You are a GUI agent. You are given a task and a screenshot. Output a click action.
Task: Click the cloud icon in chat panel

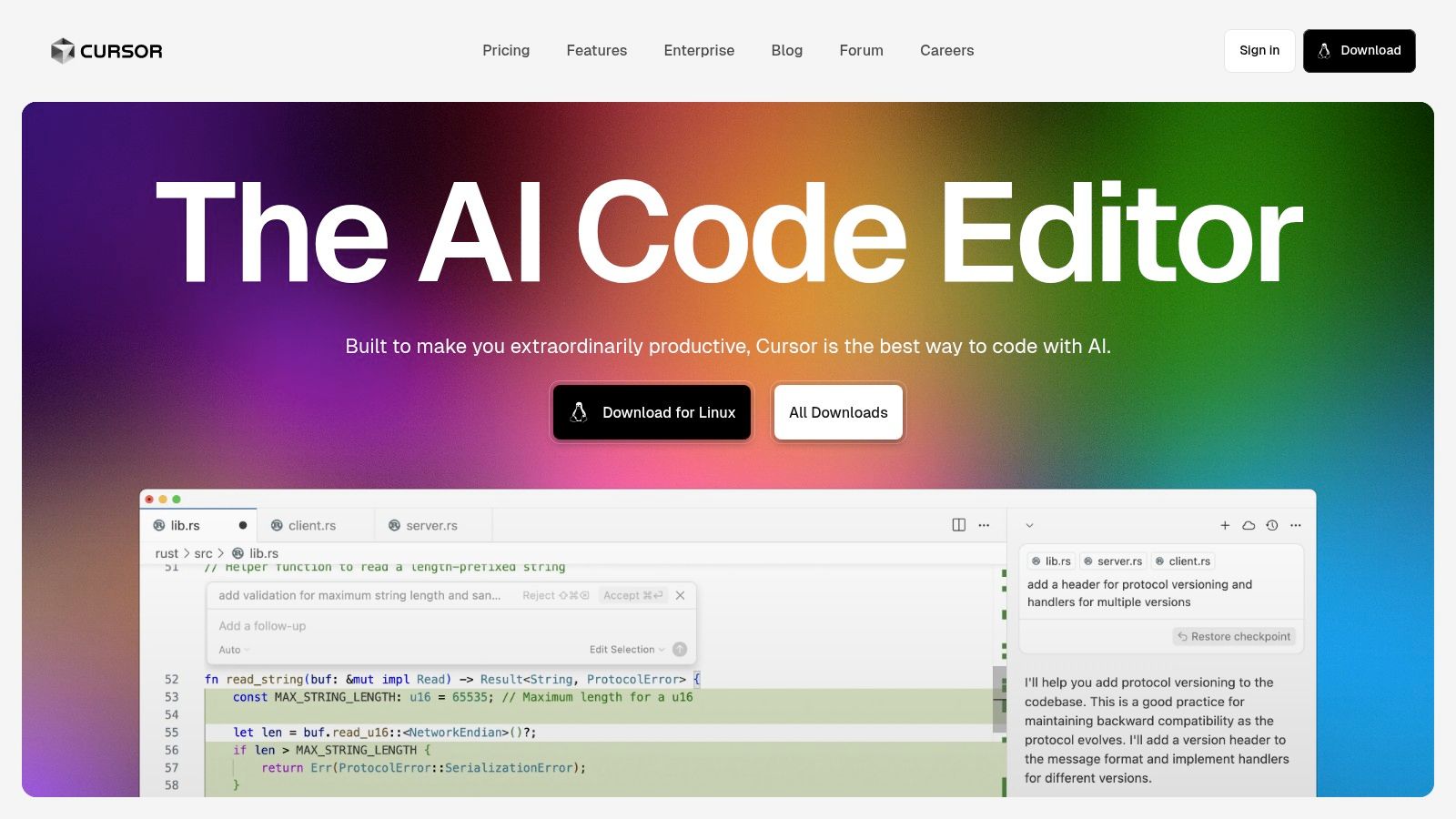1249,525
